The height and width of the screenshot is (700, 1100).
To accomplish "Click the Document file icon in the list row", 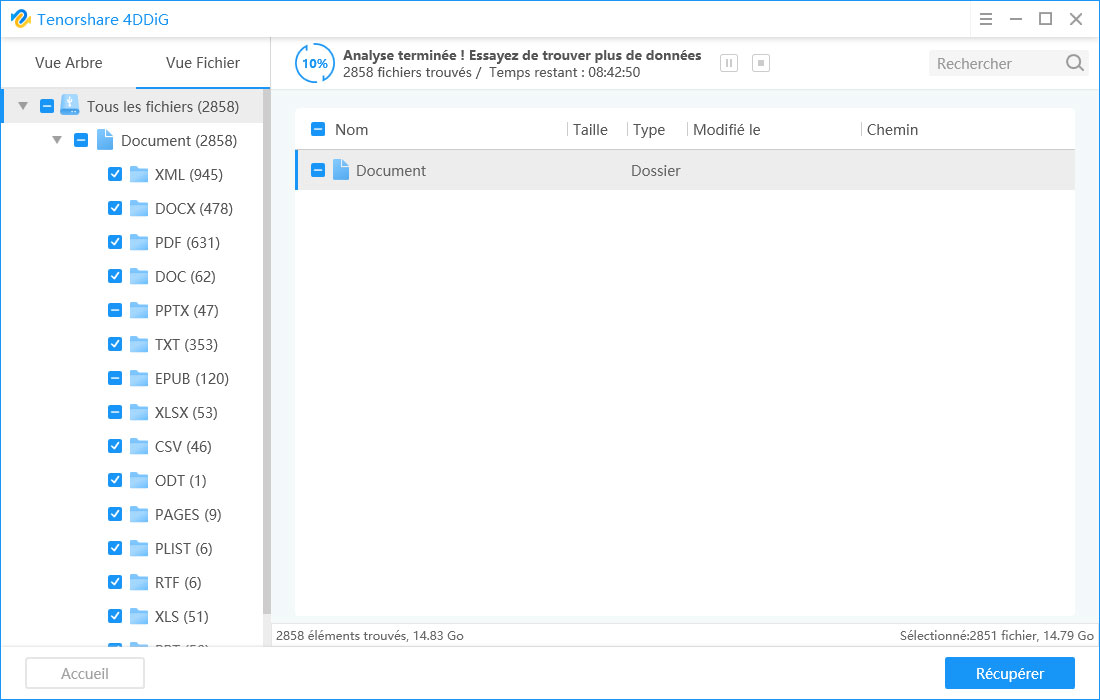I will click(x=341, y=170).
